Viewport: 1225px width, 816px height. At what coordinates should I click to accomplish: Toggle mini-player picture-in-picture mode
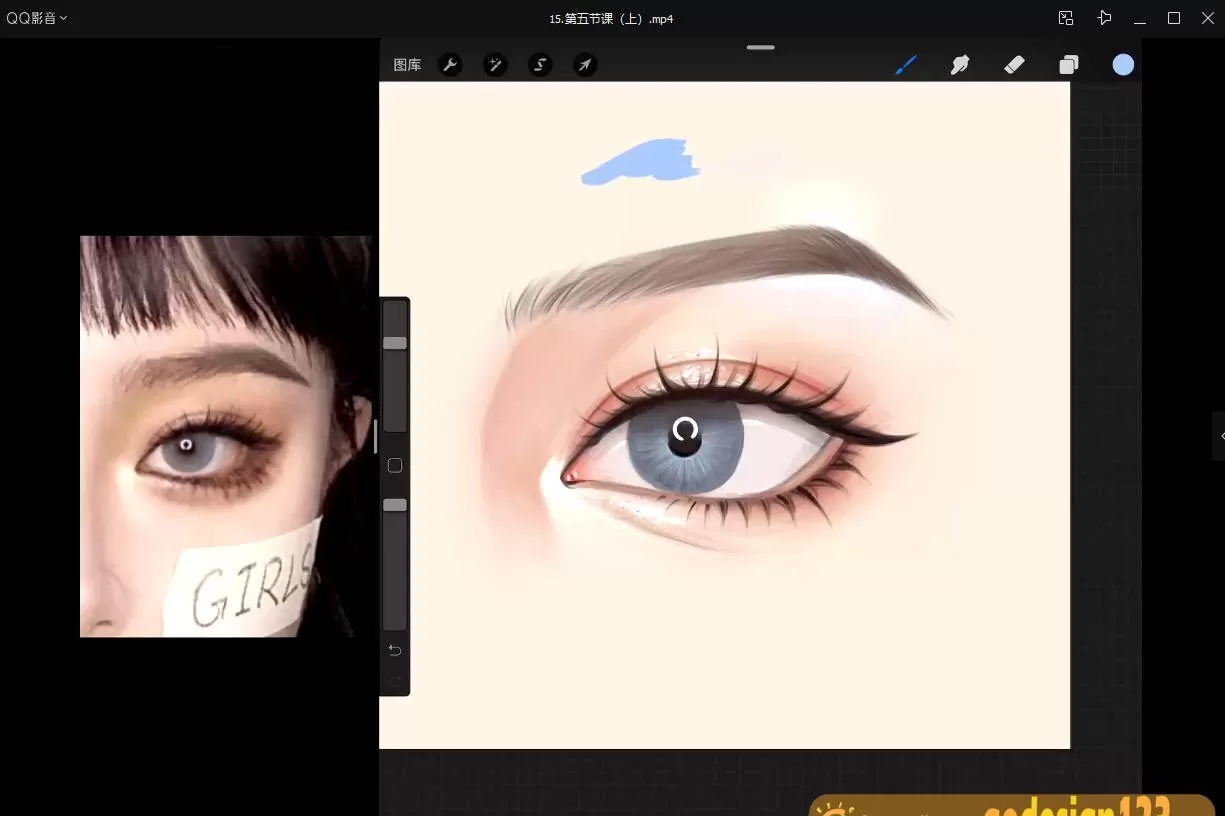pos(1065,17)
